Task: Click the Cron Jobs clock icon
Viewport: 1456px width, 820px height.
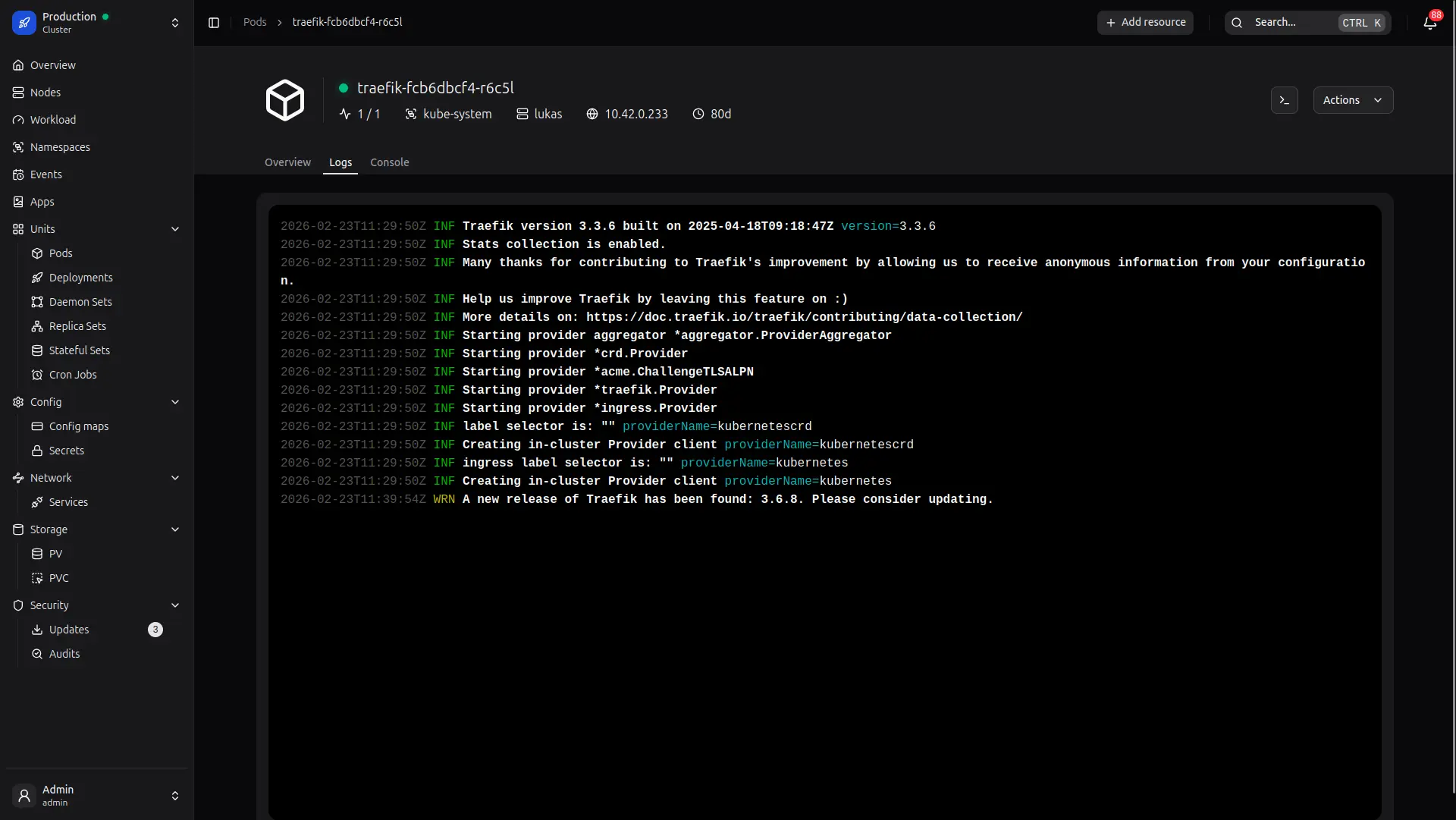Action: pos(37,375)
